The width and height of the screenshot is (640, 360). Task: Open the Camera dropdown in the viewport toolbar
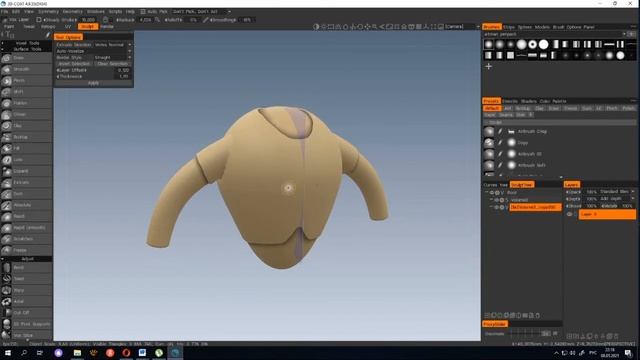point(462,27)
